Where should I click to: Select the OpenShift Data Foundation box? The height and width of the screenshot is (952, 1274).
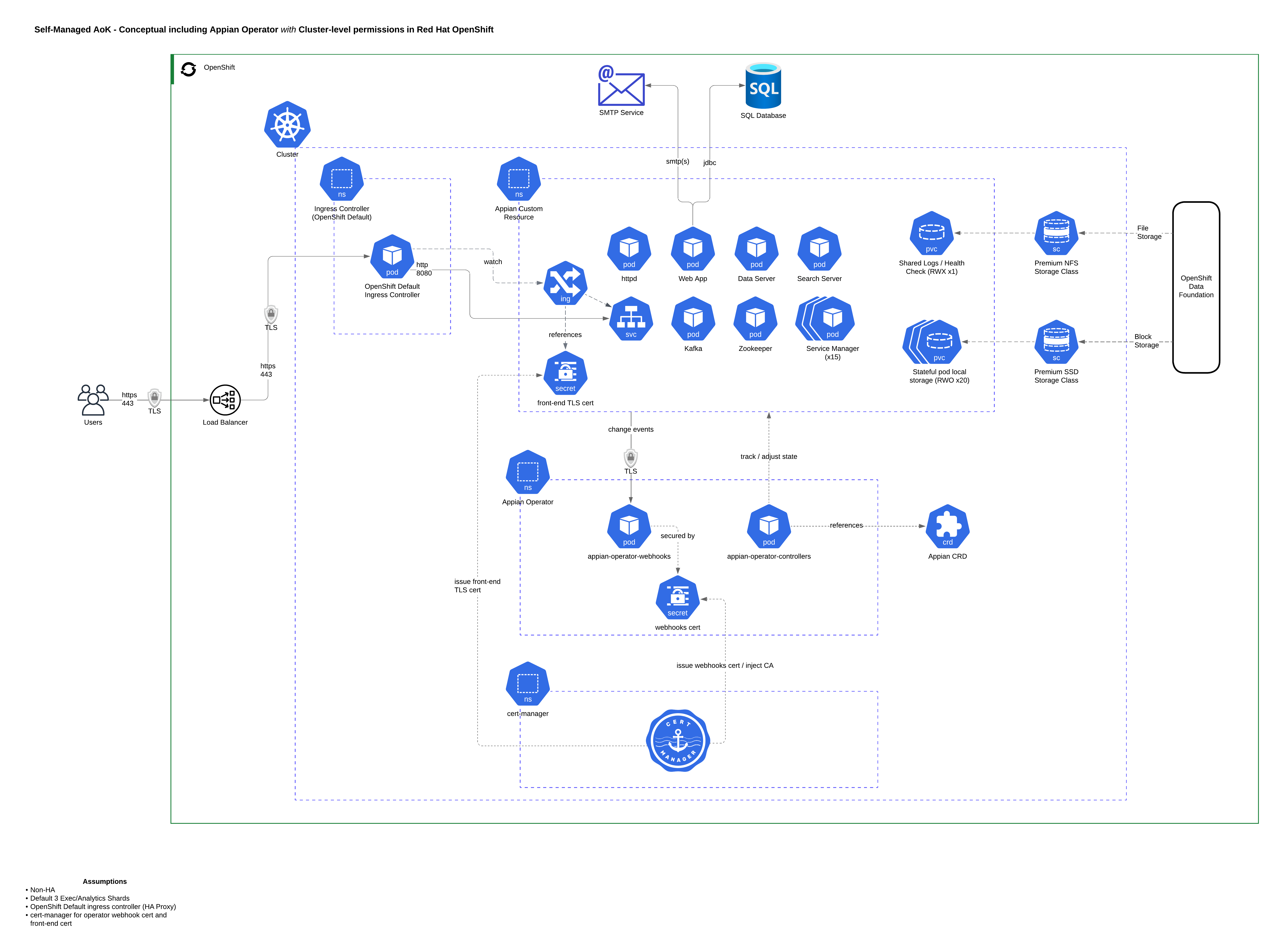coord(1196,287)
